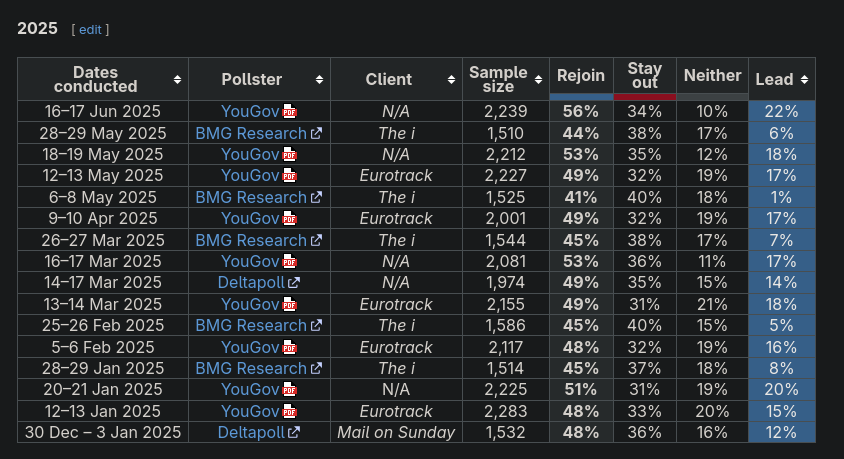
Task: Open BMG Research link for 6–8 May 2025
Action: (251, 197)
